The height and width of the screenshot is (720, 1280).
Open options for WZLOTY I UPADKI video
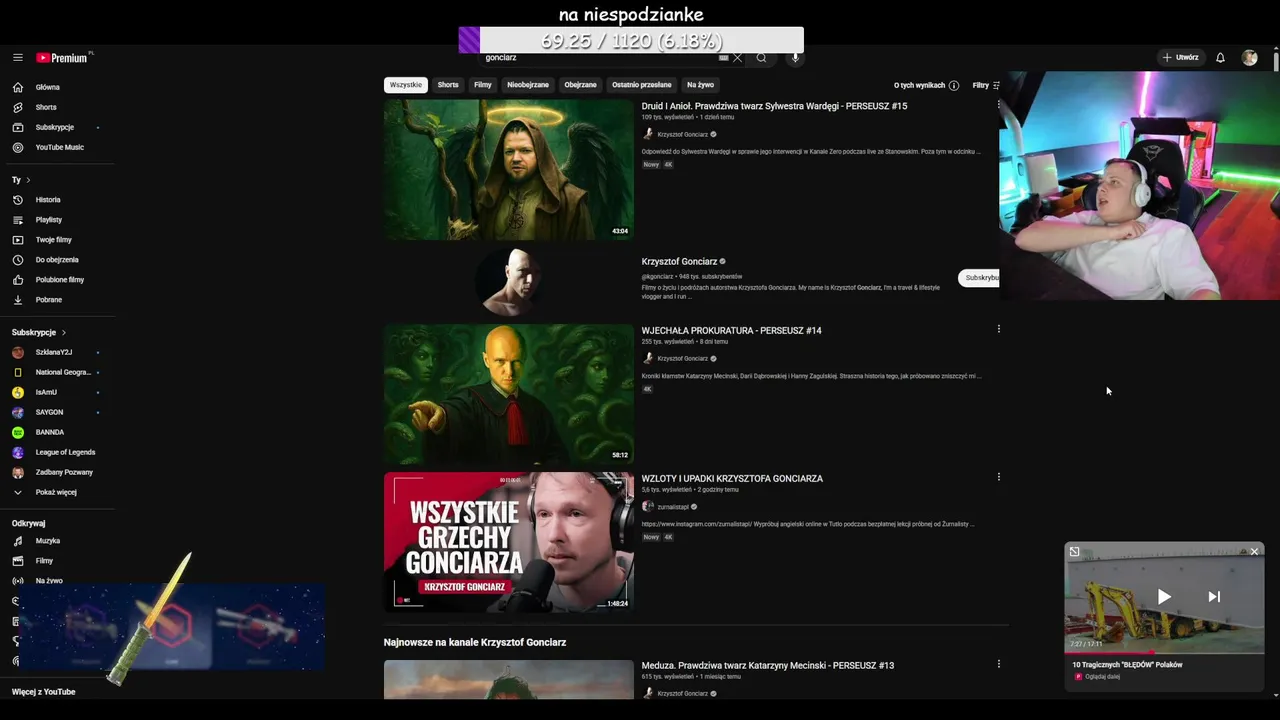click(998, 477)
